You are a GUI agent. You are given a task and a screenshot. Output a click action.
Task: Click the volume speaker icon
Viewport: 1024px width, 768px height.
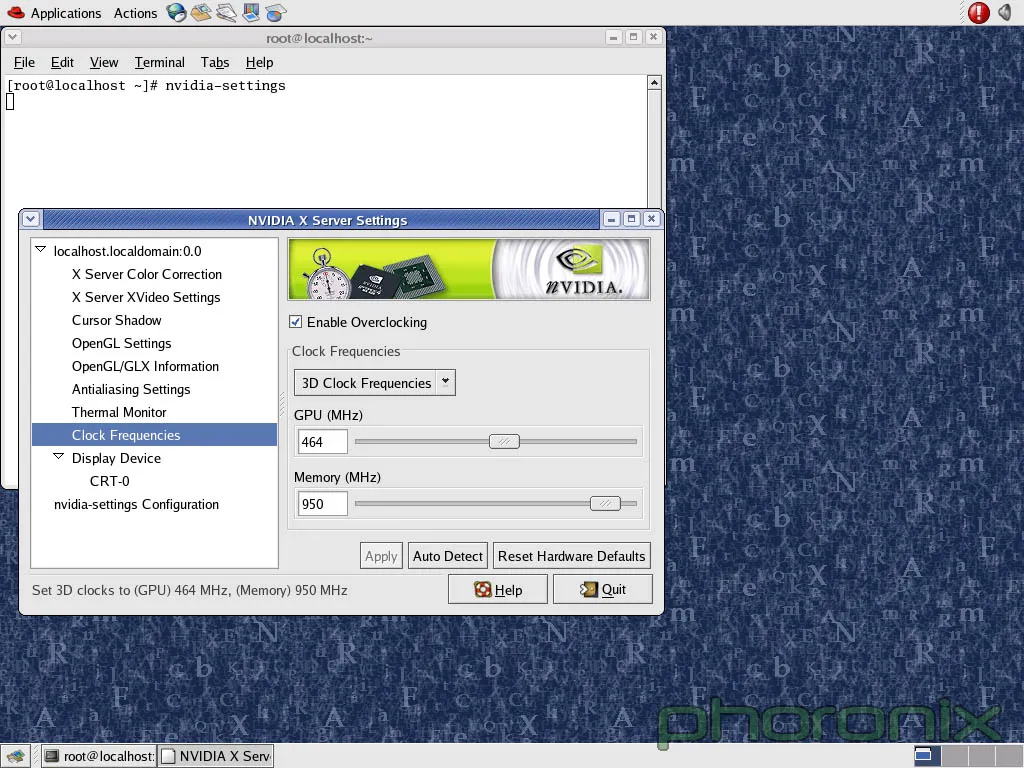(1005, 12)
